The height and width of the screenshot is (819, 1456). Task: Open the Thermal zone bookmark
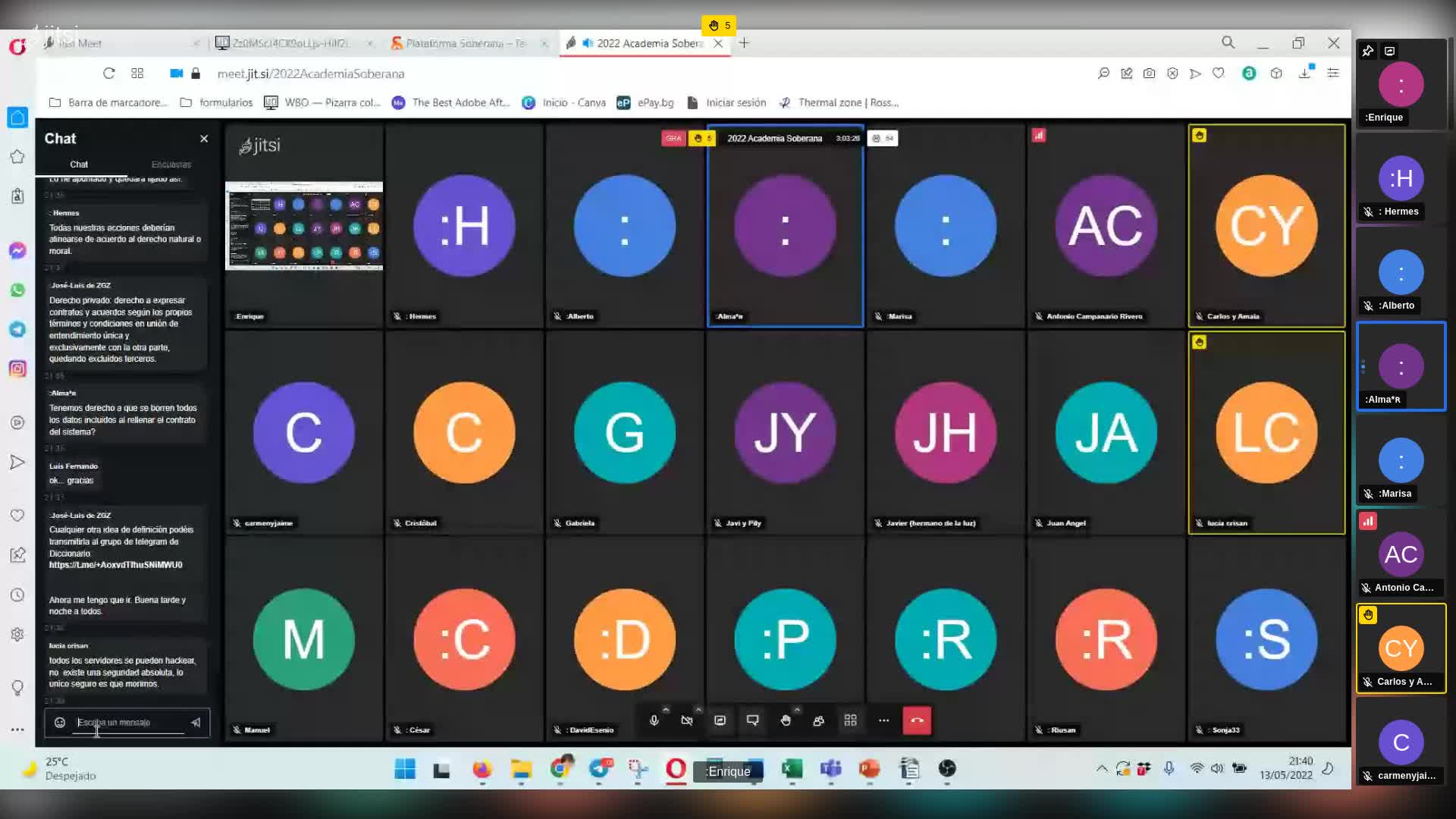click(x=838, y=102)
